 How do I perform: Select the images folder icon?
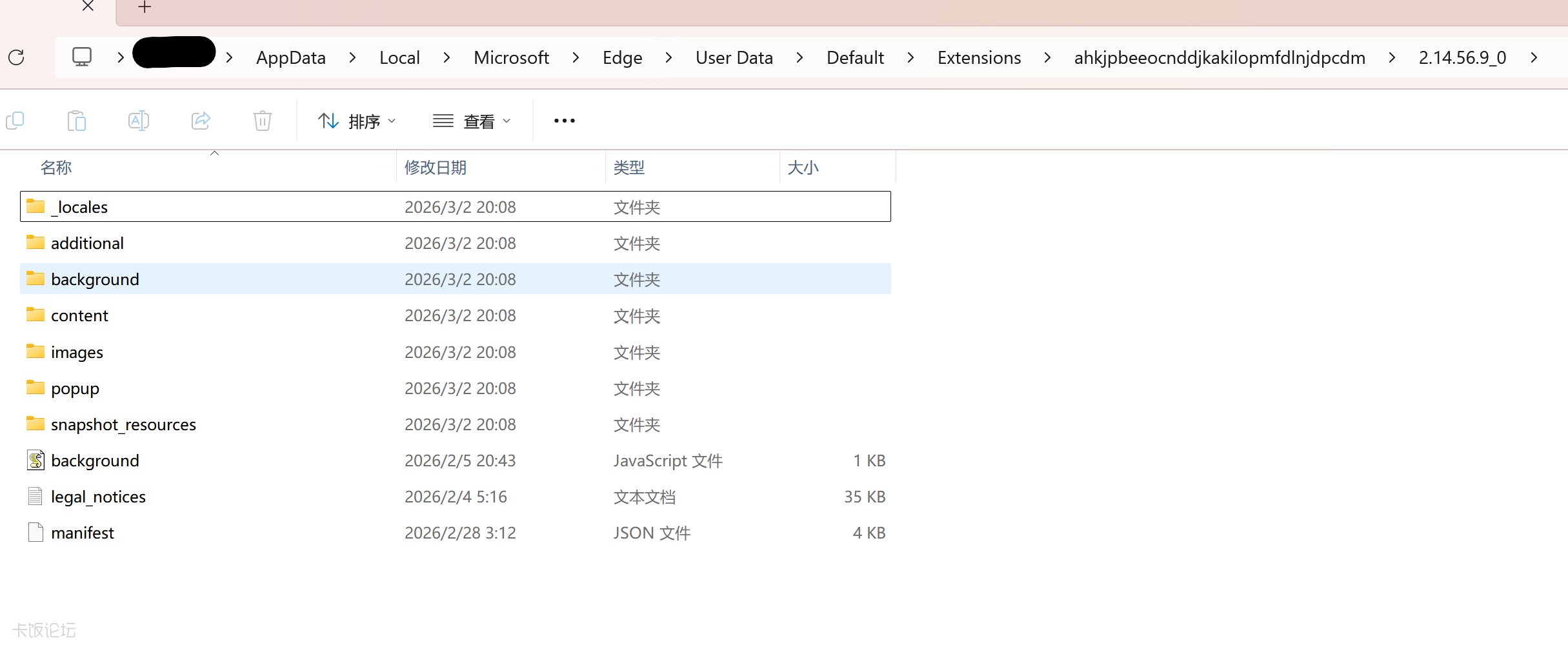[x=35, y=352]
